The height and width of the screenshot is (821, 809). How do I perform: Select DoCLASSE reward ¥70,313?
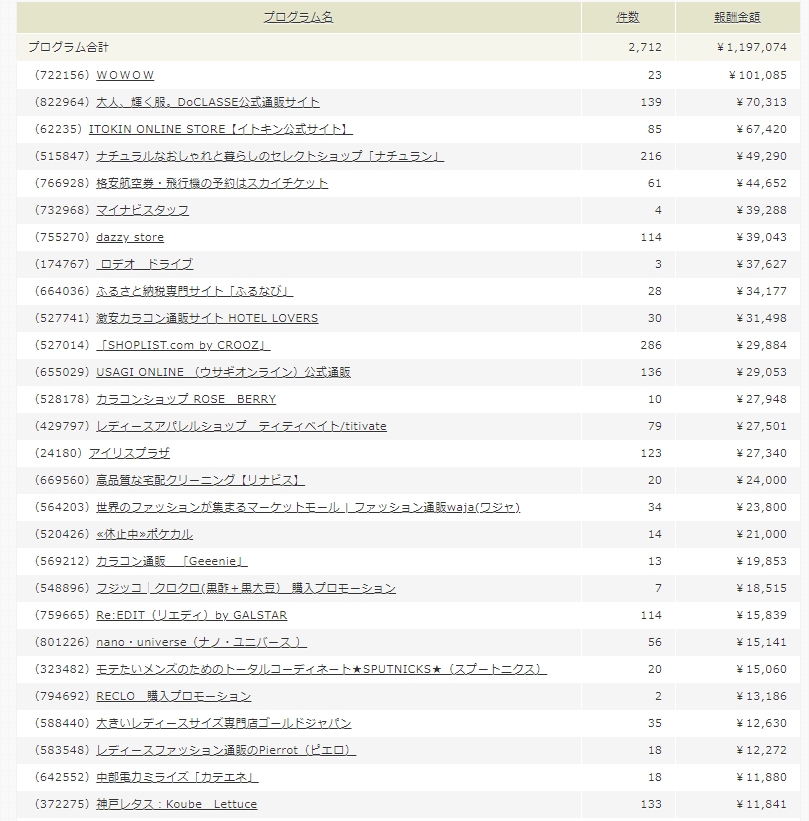point(761,102)
